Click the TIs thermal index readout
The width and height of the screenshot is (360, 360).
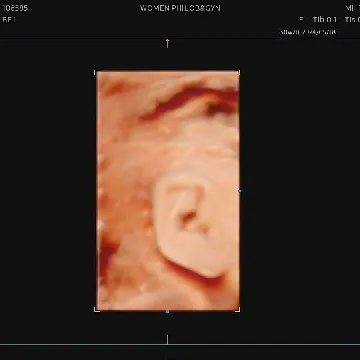[352, 20]
